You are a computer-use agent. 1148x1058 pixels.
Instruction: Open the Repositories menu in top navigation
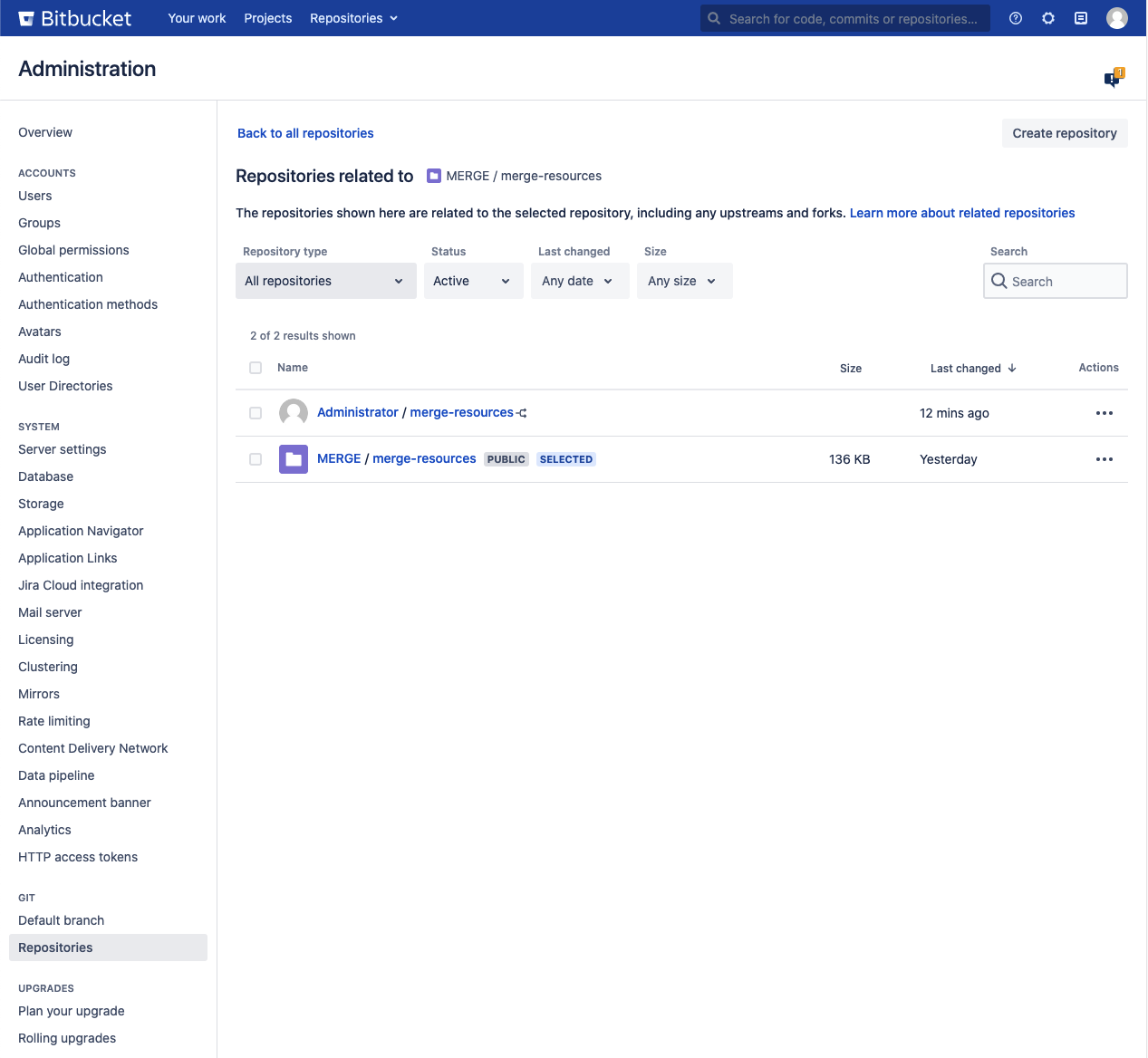(x=353, y=18)
